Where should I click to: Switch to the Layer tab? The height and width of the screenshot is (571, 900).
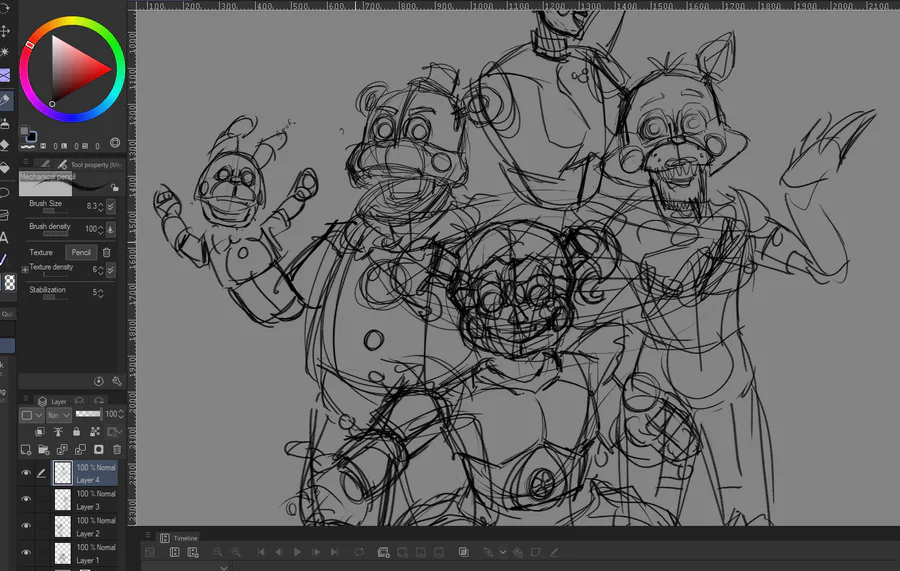pyautogui.click(x=52, y=401)
